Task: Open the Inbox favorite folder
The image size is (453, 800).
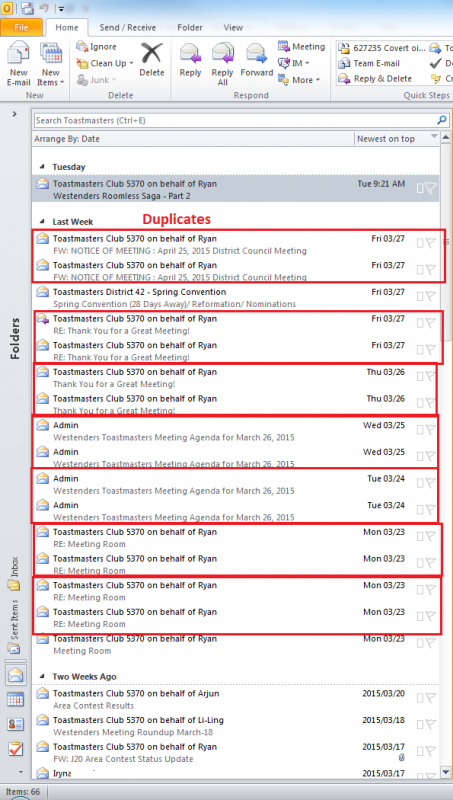Action: pos(13,573)
